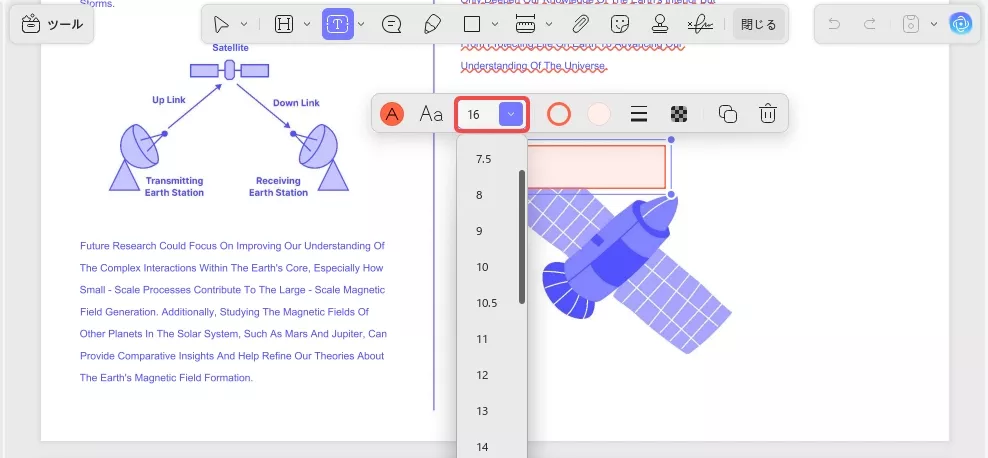Open the opacity checkerboard setting
Image resolution: width=988 pixels, height=458 pixels.
pos(679,114)
